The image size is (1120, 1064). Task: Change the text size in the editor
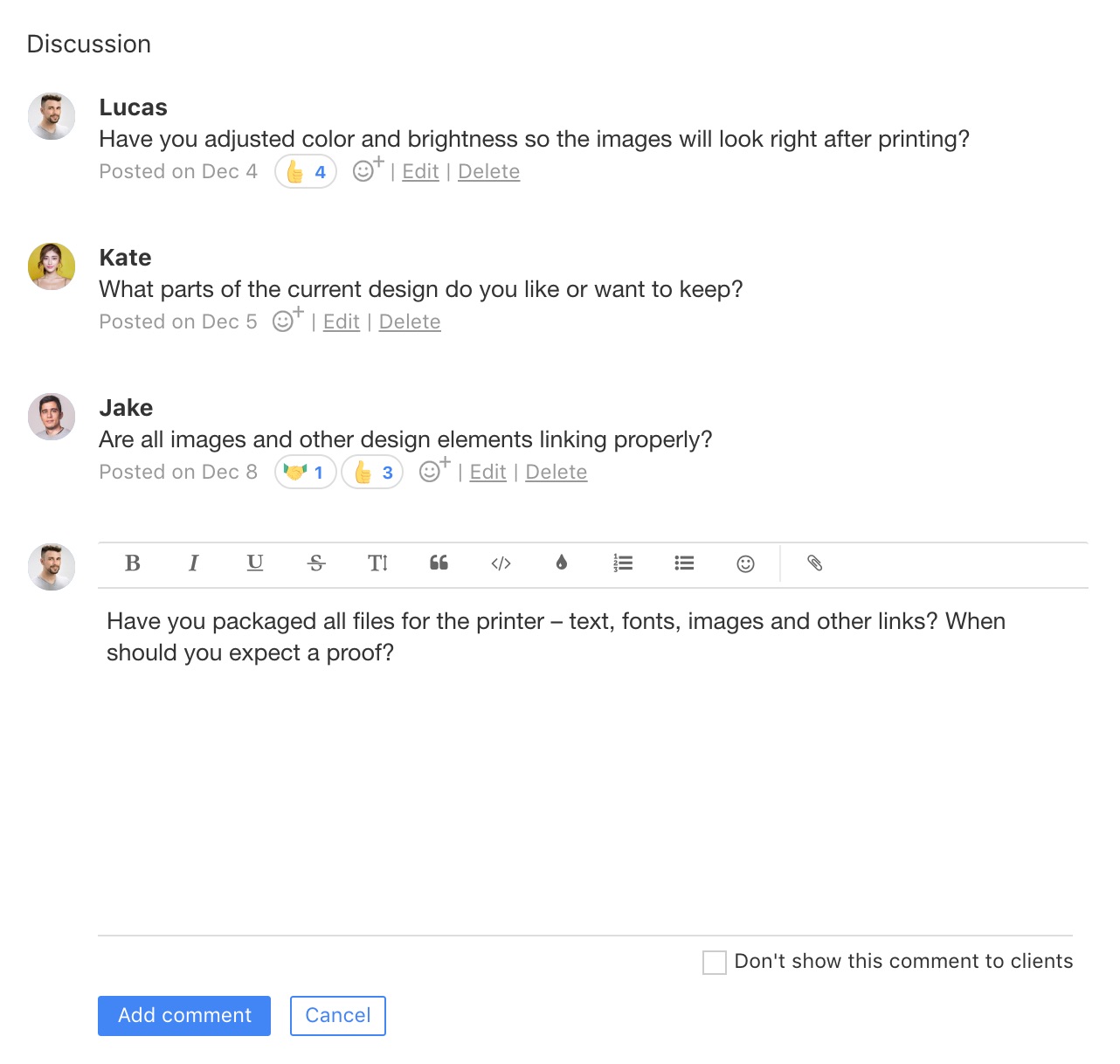(x=377, y=563)
